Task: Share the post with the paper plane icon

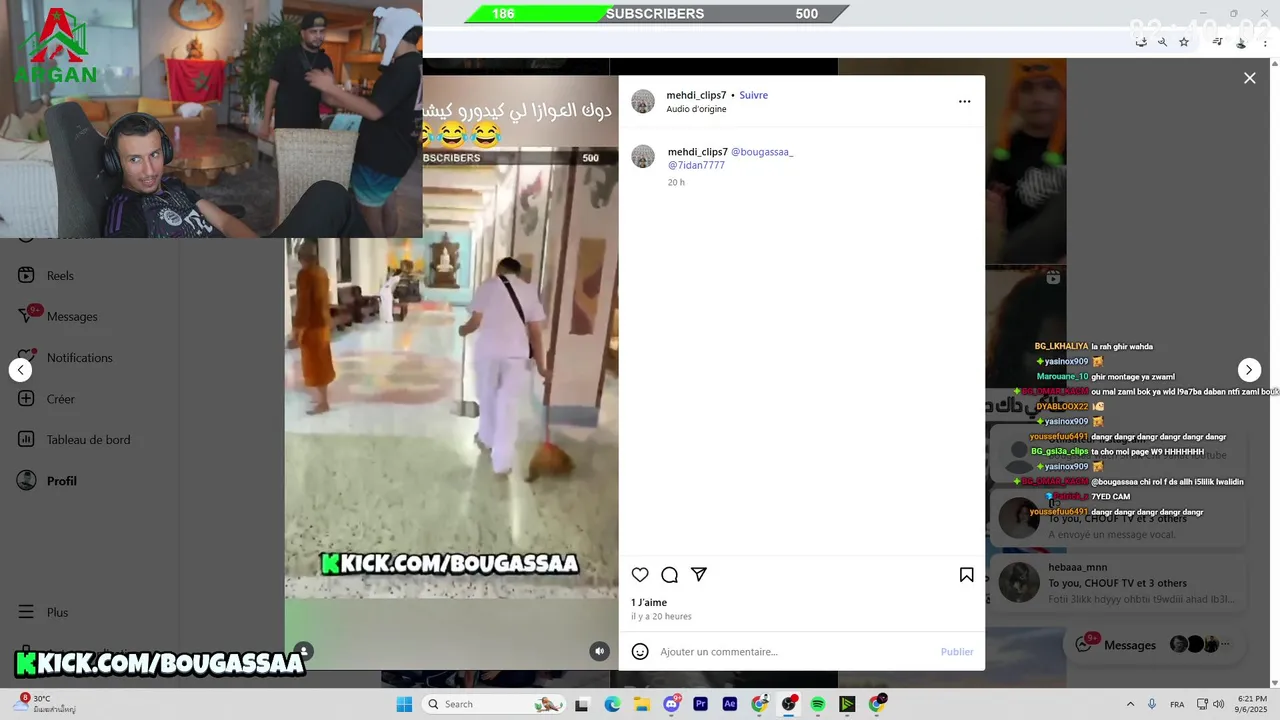Action: click(x=699, y=575)
